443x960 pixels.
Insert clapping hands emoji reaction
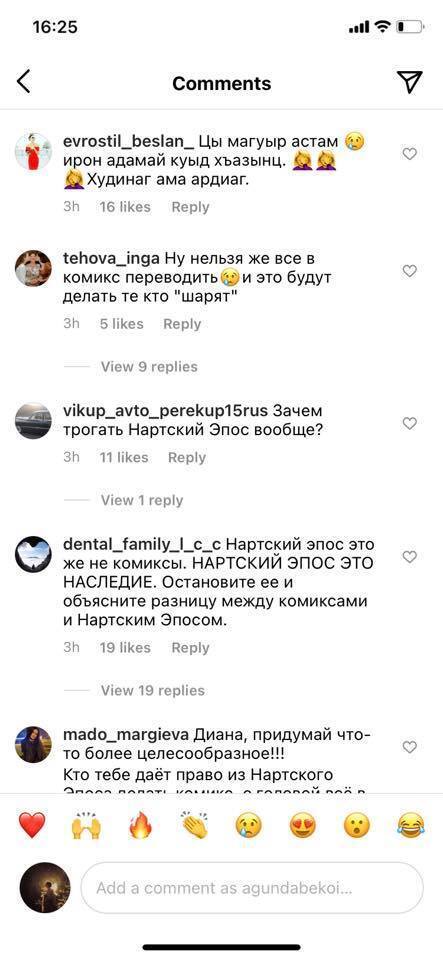tap(195, 825)
